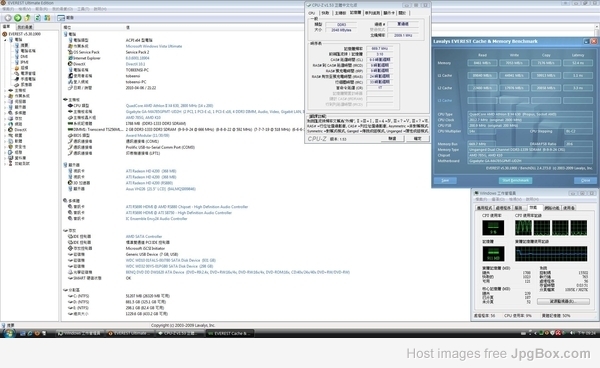Switch to the Mainboard (主機板) tab in CPU-Z
Image resolution: width=600 pixels, height=368 pixels.
tap(340, 13)
